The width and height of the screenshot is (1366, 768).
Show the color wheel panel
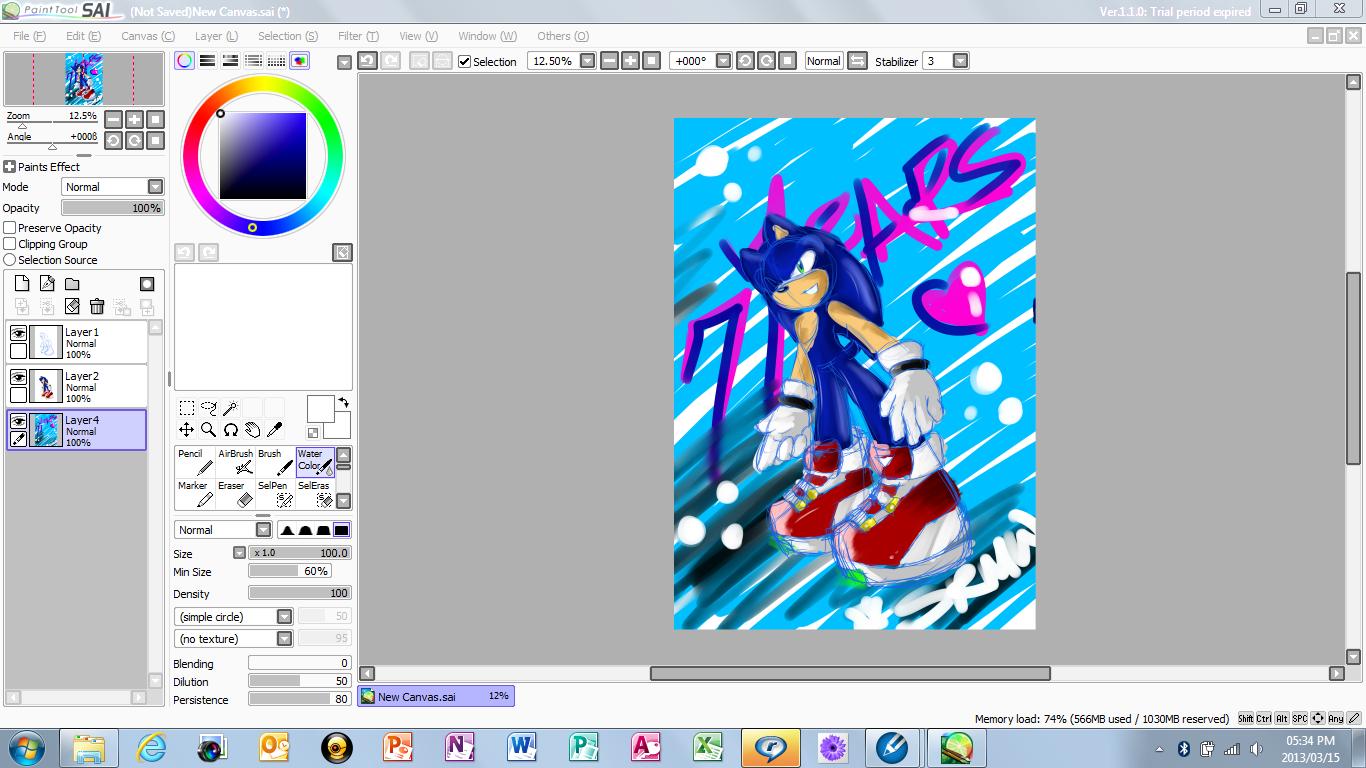point(185,61)
